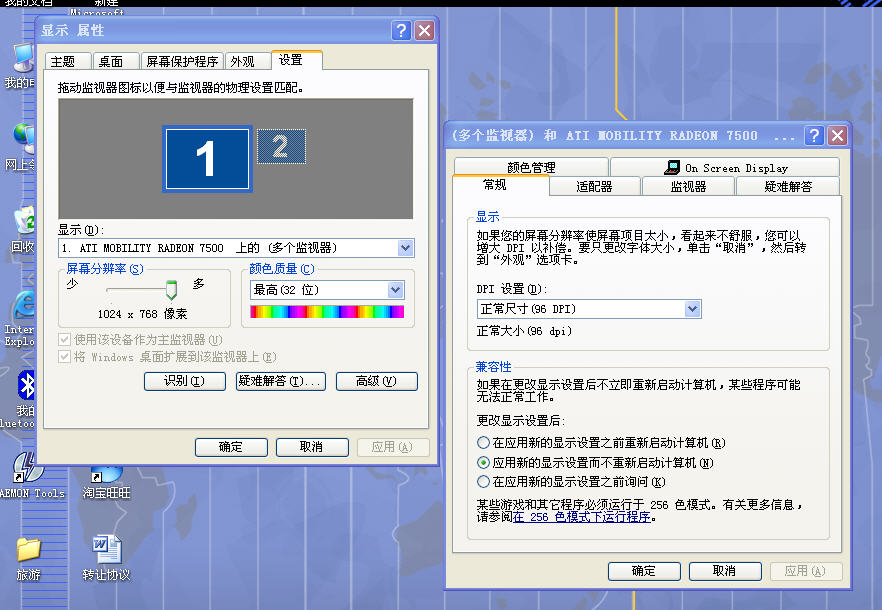Toggle 使用该设备作为主监视器 checkbox
The height and width of the screenshot is (610, 882).
[x=64, y=339]
